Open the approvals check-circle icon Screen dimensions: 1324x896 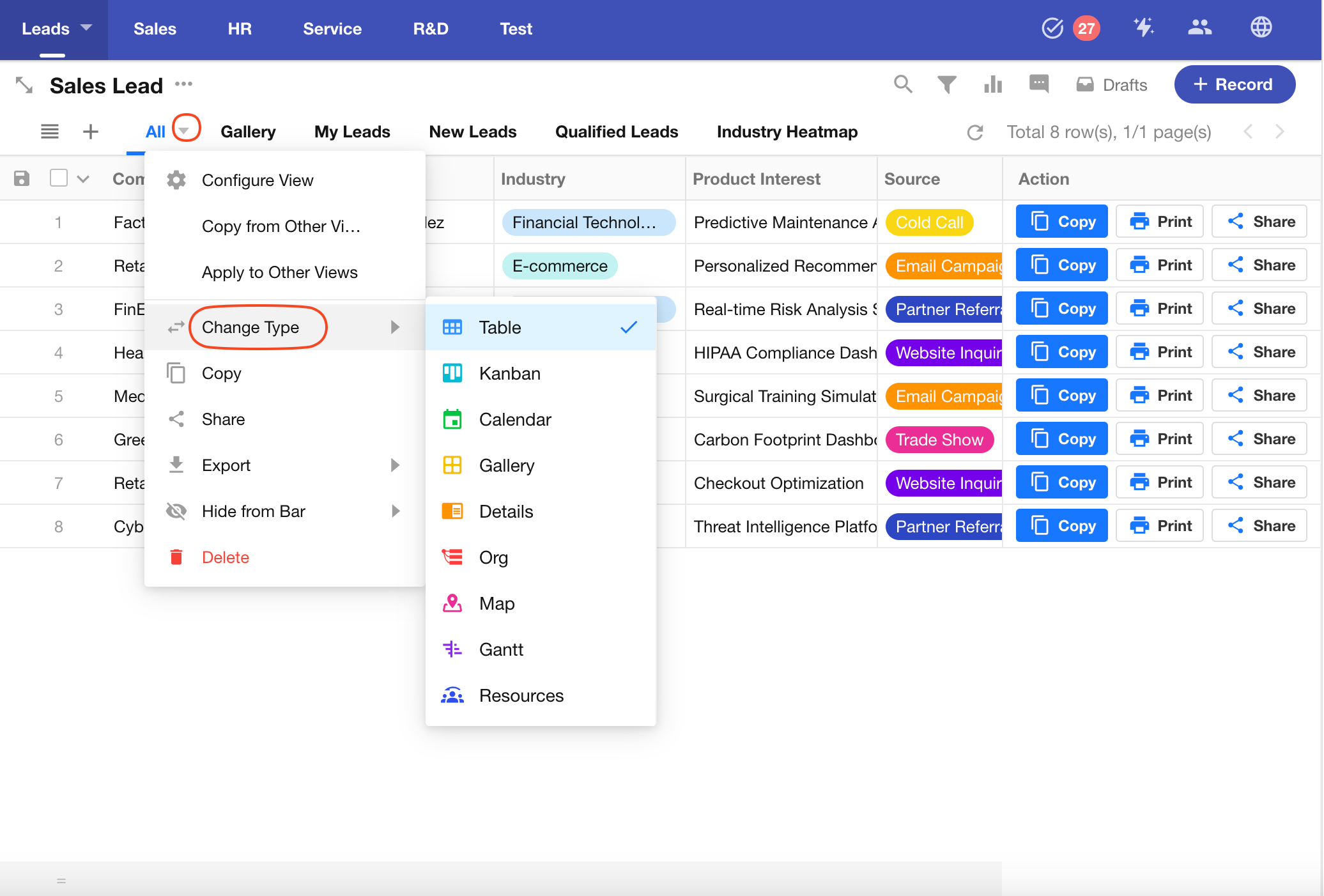1052,28
